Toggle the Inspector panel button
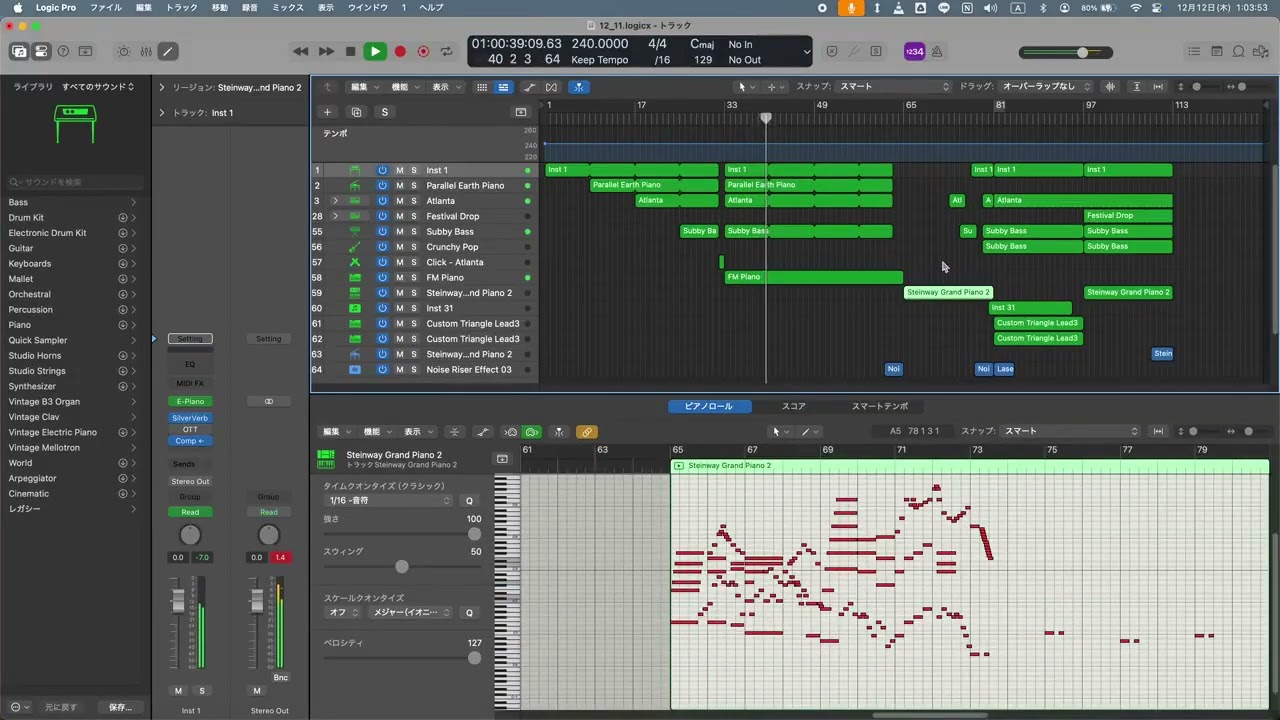The height and width of the screenshot is (720, 1280). (41, 51)
